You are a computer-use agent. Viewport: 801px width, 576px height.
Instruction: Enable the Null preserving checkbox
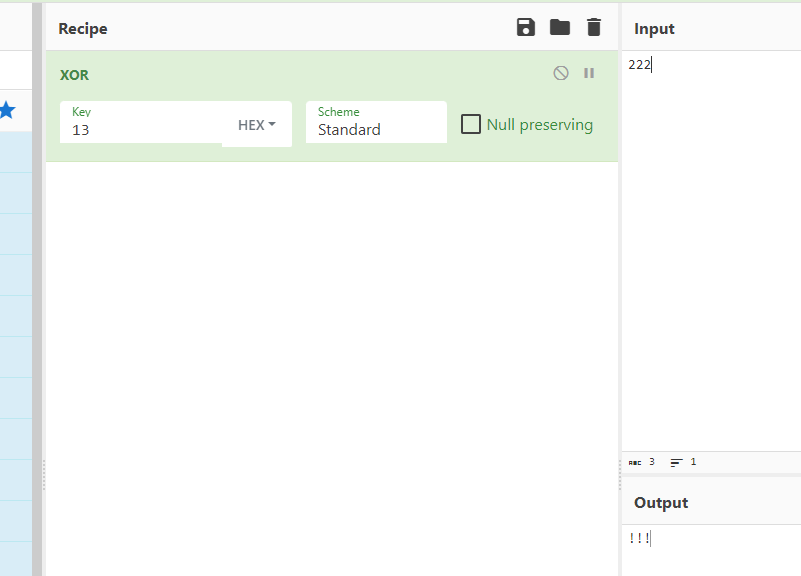pyautogui.click(x=471, y=124)
